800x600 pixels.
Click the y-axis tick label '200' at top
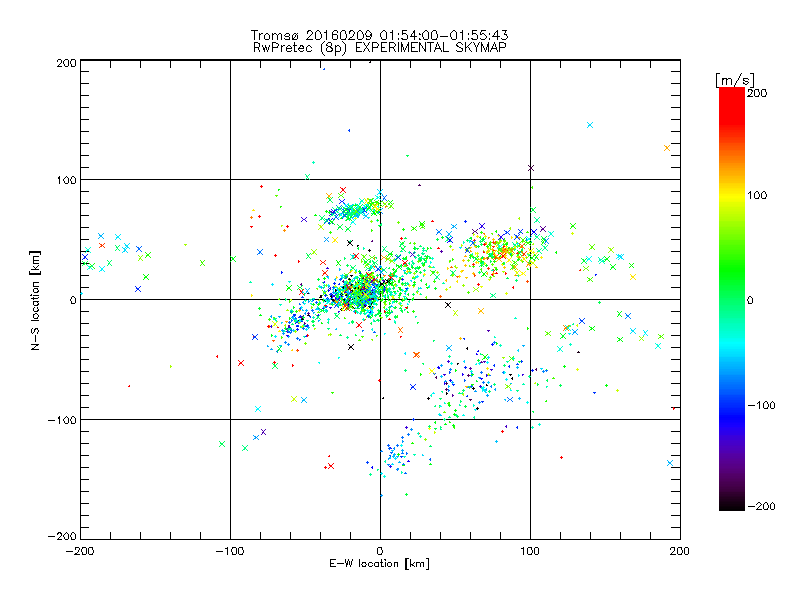(66, 63)
